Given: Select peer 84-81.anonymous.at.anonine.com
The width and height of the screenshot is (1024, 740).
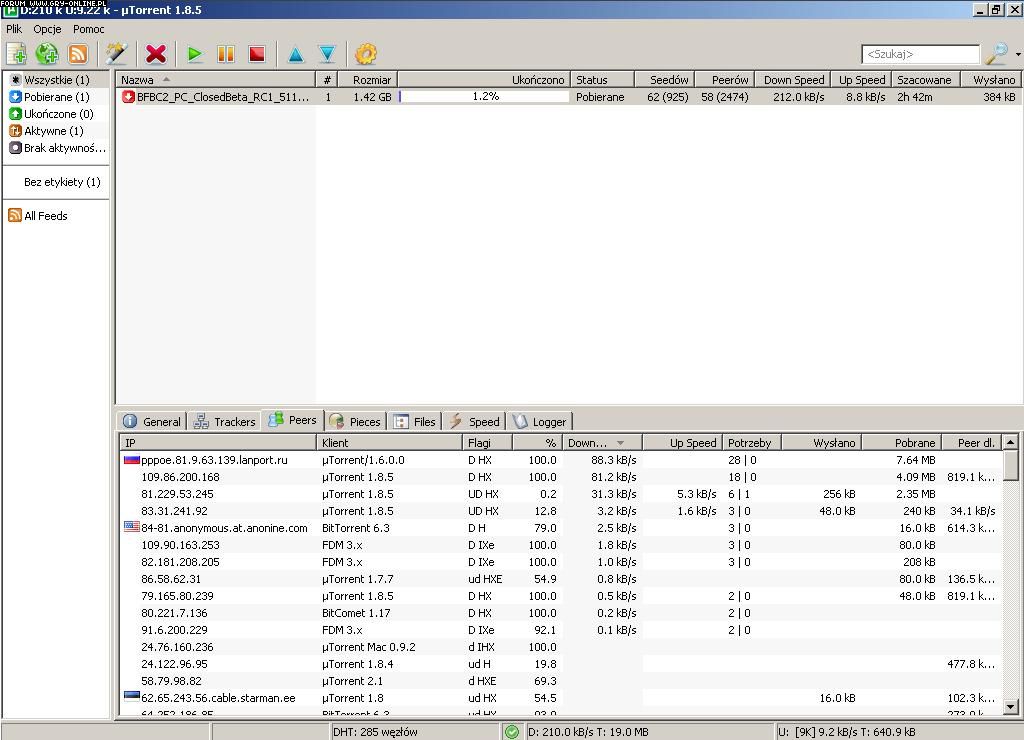Looking at the screenshot, I should pyautogui.click(x=560, y=528).
